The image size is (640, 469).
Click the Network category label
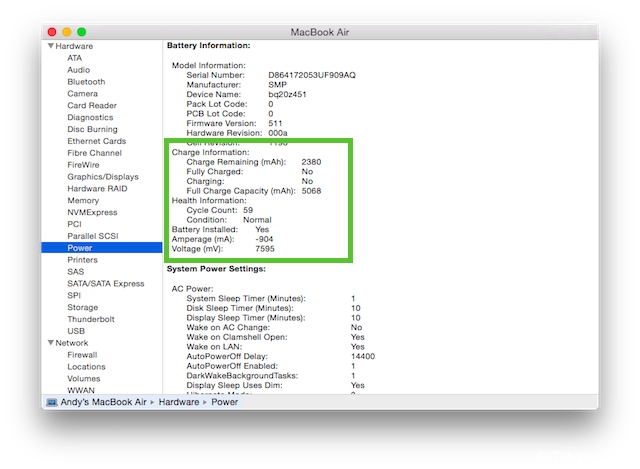point(71,342)
